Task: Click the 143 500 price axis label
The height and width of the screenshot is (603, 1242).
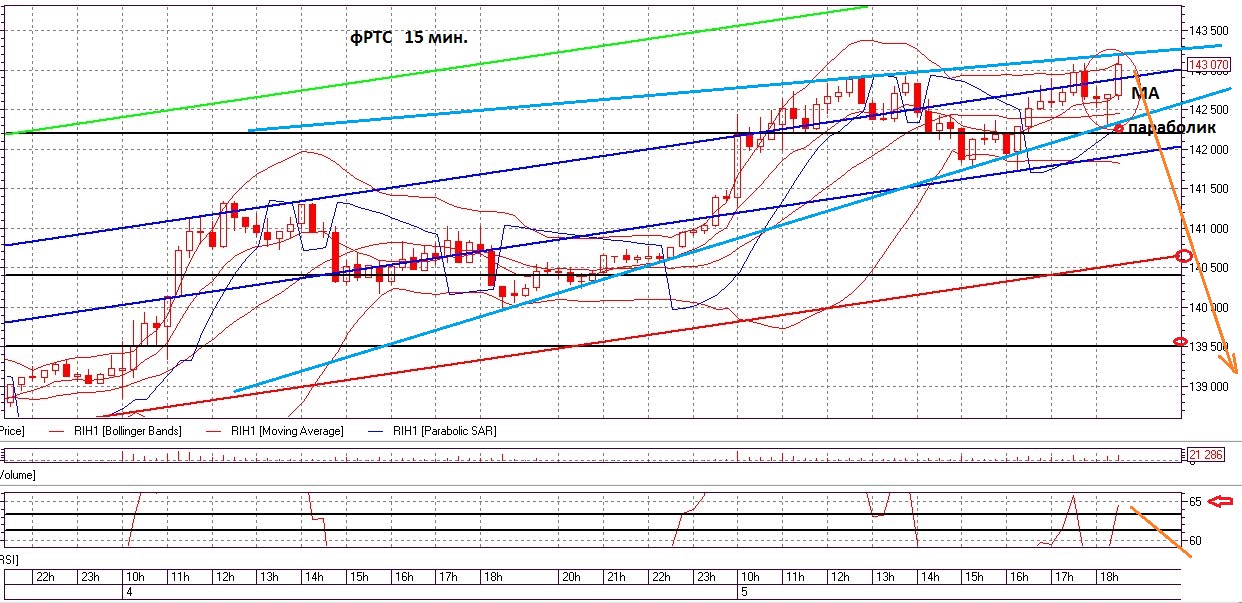Action: pos(1207,31)
